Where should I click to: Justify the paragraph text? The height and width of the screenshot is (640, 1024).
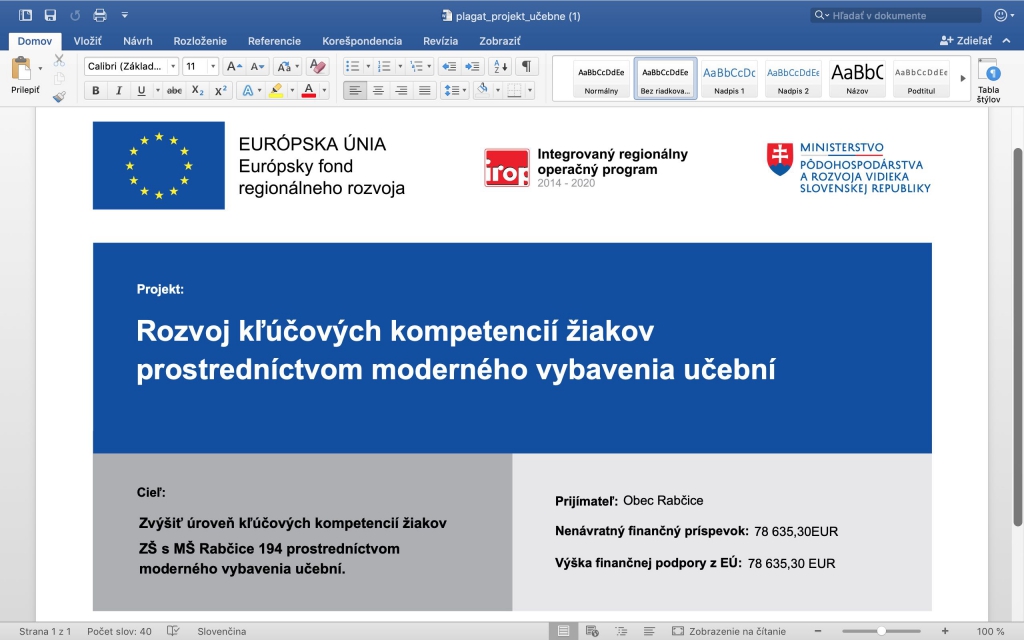[424, 90]
